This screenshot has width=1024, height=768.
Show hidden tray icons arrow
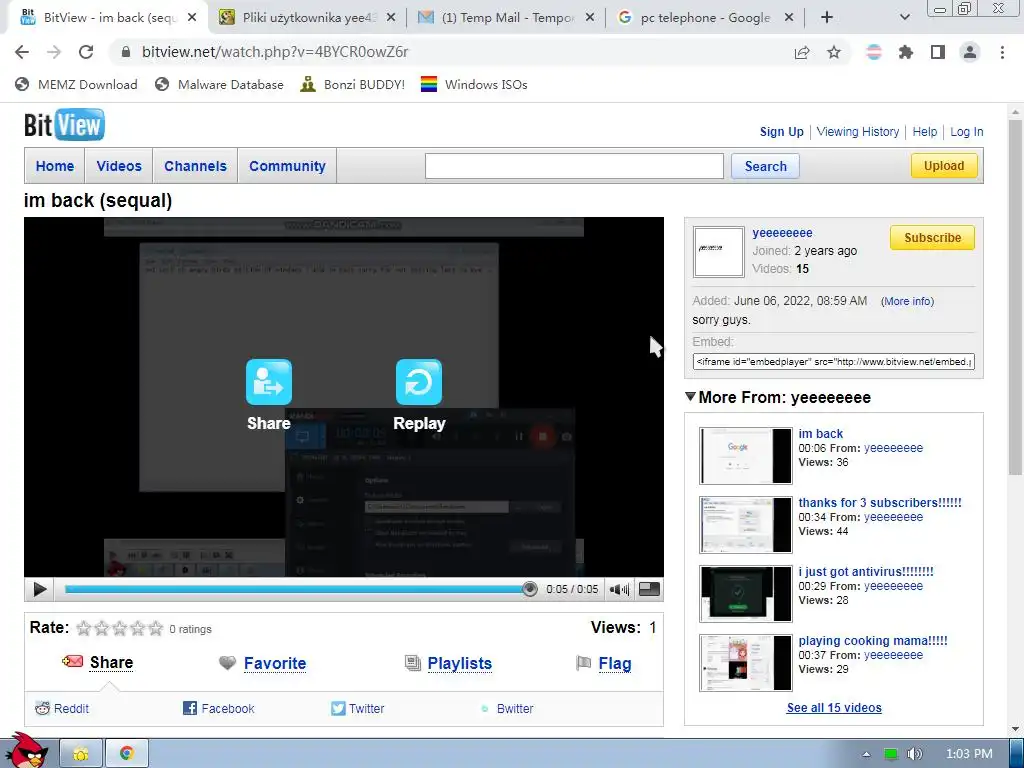click(866, 754)
